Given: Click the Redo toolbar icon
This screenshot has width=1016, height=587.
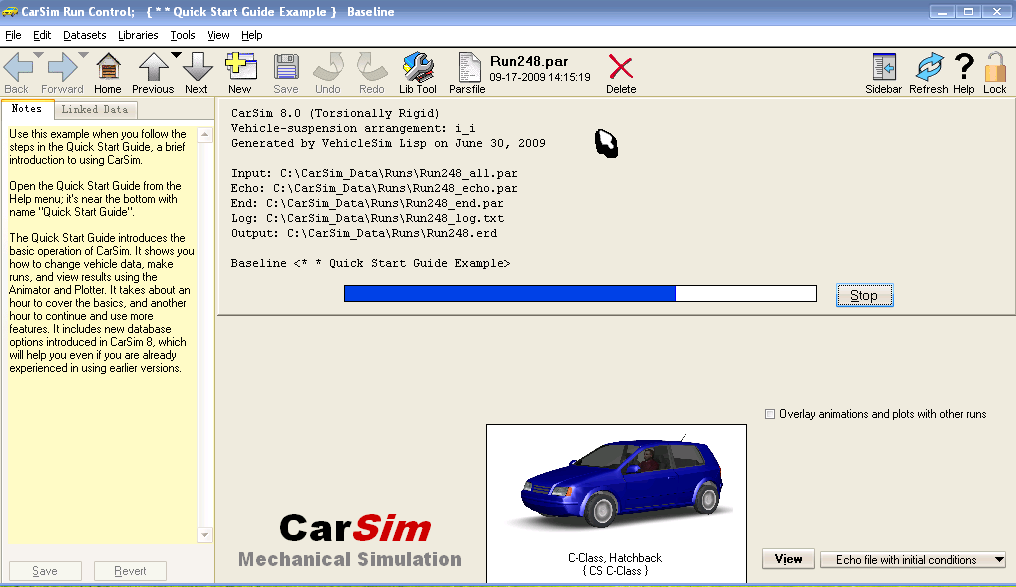Looking at the screenshot, I should [x=372, y=67].
